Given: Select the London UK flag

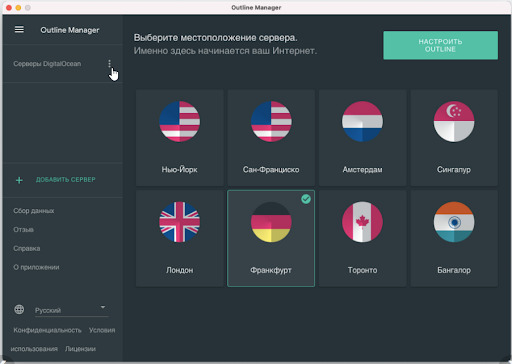Looking at the screenshot, I should coord(180,222).
